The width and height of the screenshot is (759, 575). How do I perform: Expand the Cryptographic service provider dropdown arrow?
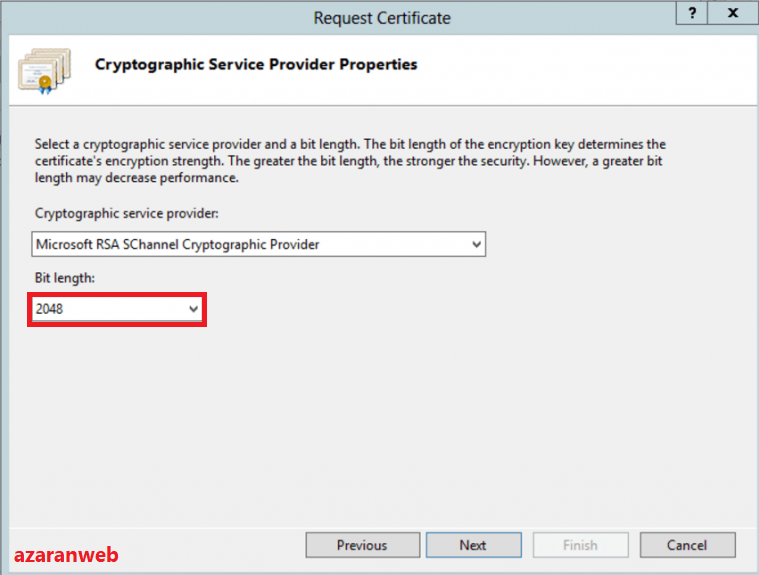tap(476, 244)
